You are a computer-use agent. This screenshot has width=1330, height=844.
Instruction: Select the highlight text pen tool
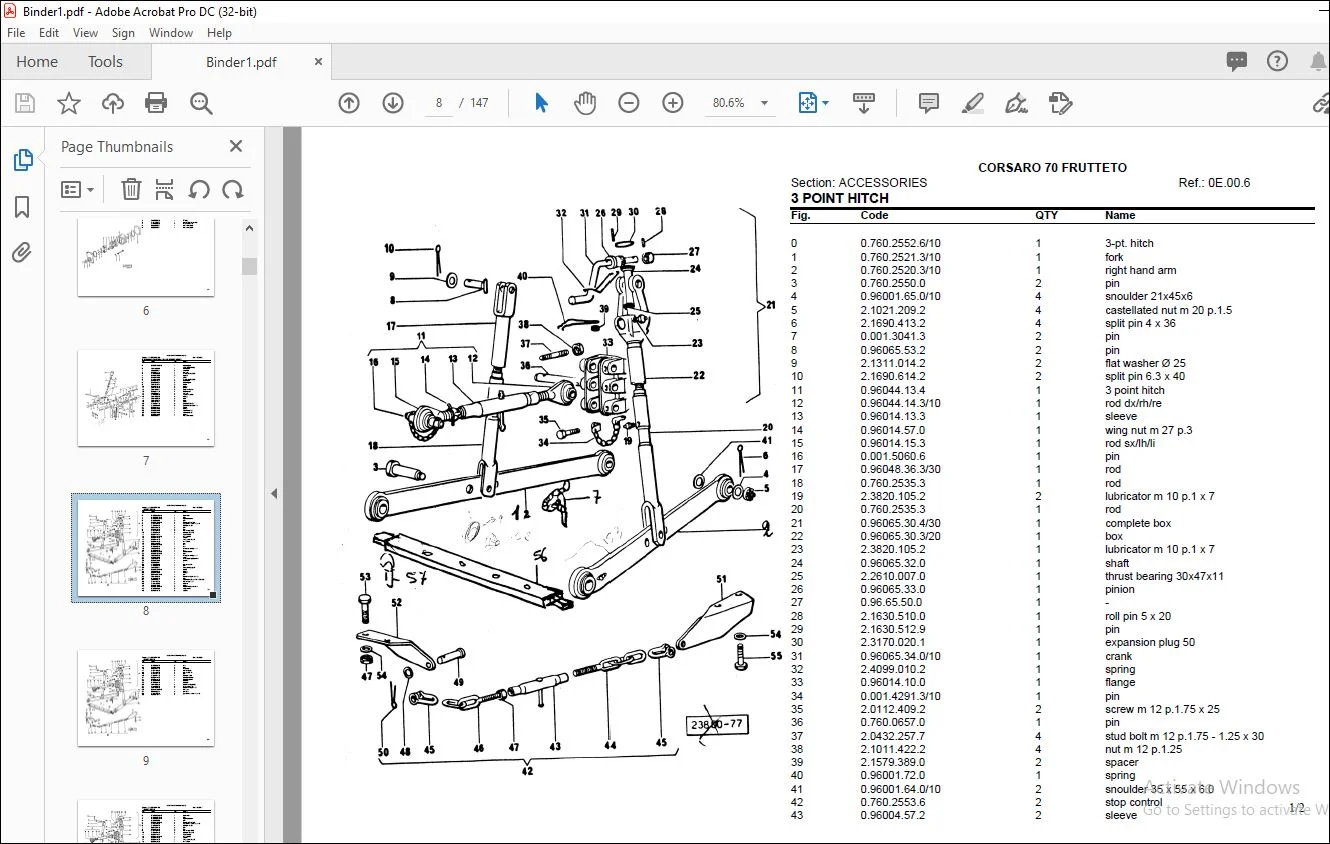pos(972,103)
